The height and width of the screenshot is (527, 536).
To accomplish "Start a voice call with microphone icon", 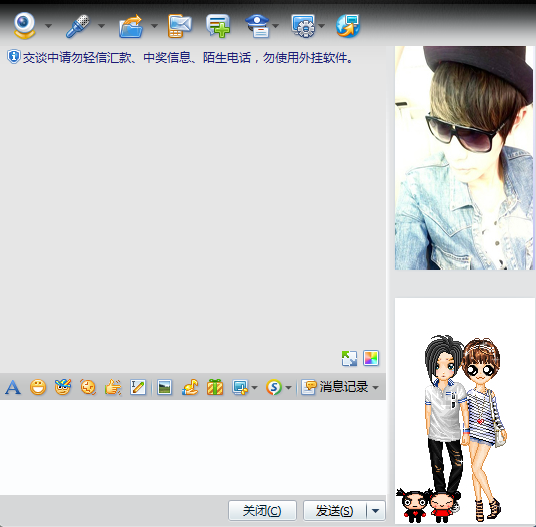I will click(x=78, y=26).
